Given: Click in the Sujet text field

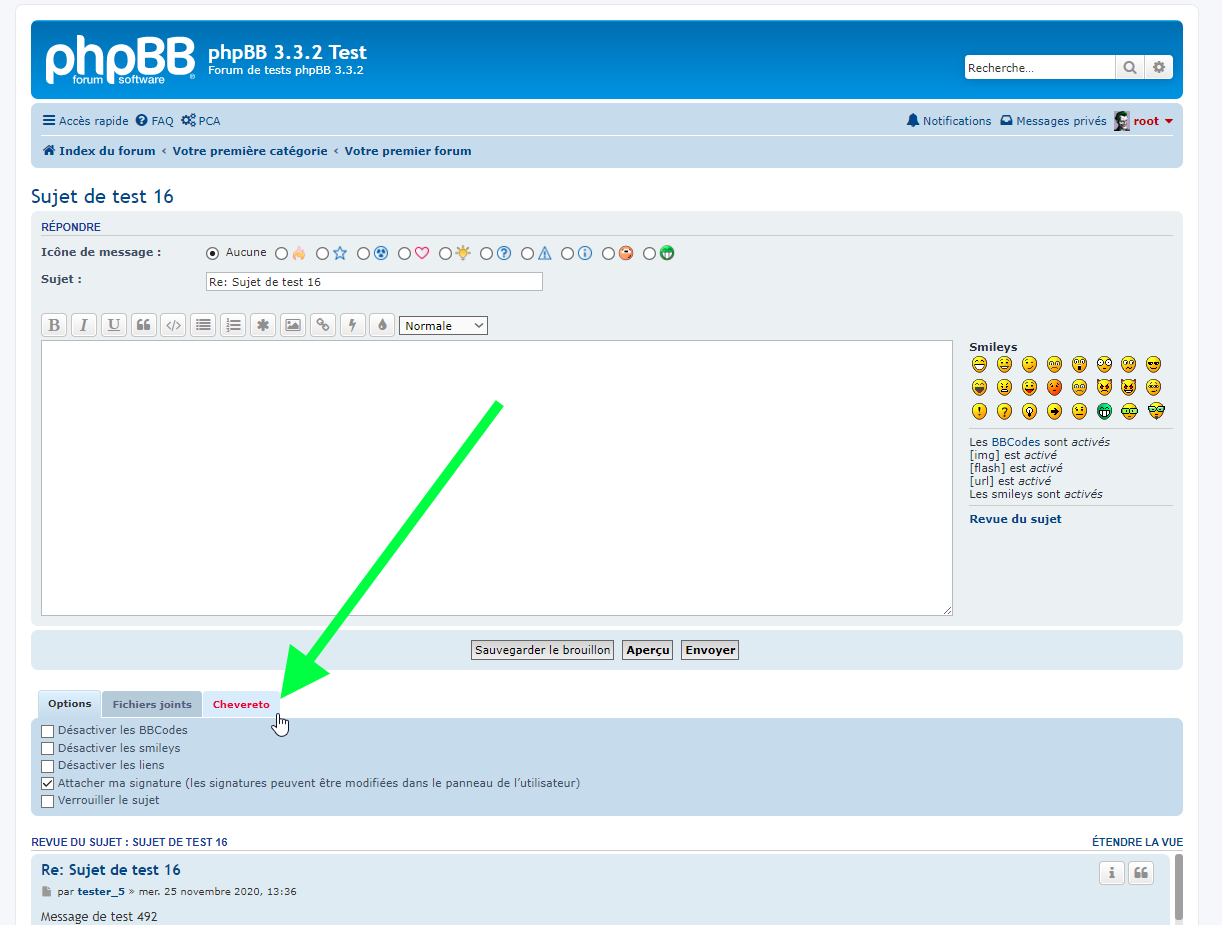Looking at the screenshot, I should pos(373,282).
